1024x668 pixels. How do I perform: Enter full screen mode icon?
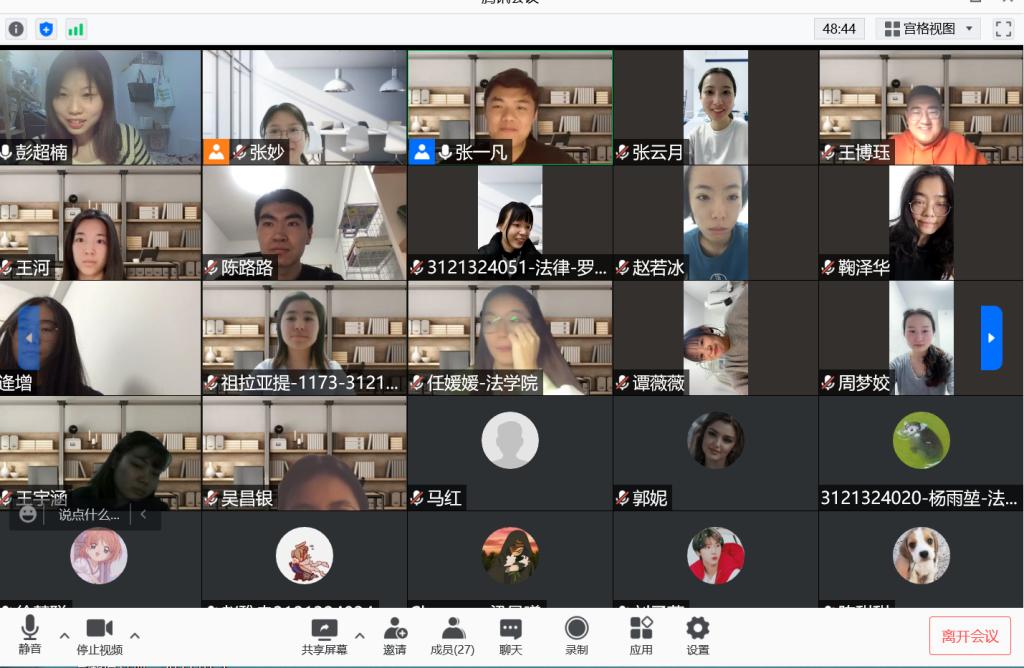[1003, 29]
